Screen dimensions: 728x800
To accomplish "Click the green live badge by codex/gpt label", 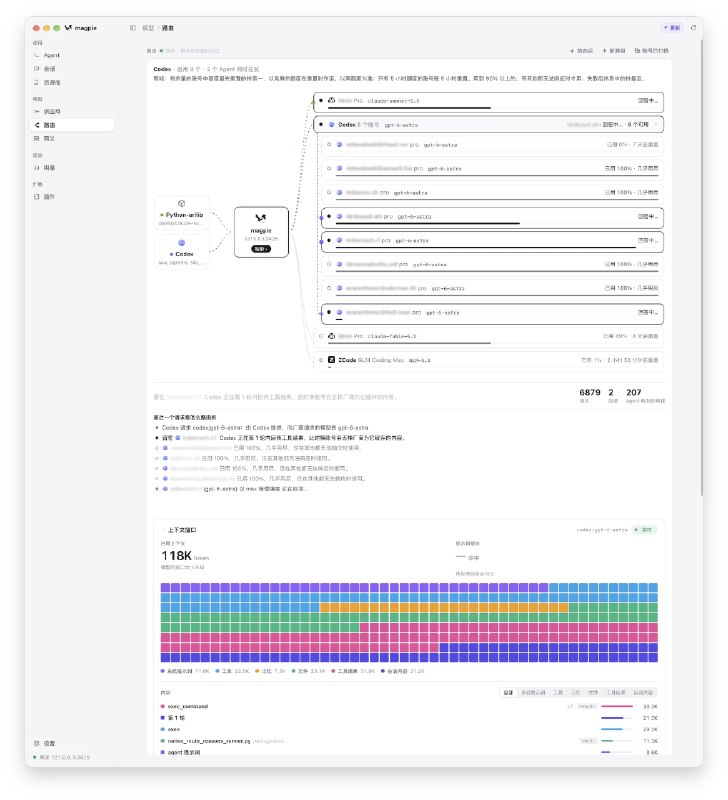I will 644,530.
